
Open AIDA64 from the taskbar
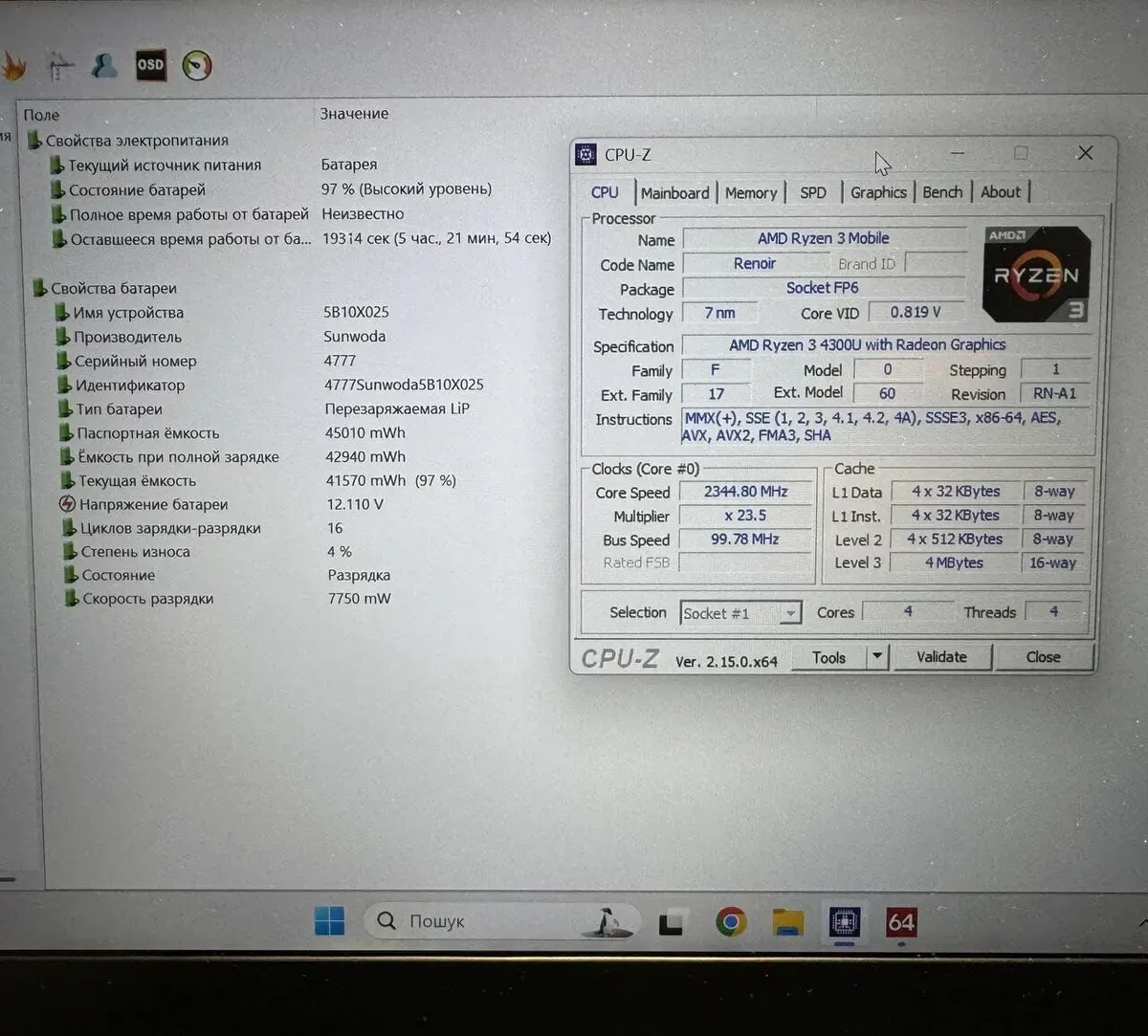(x=900, y=922)
